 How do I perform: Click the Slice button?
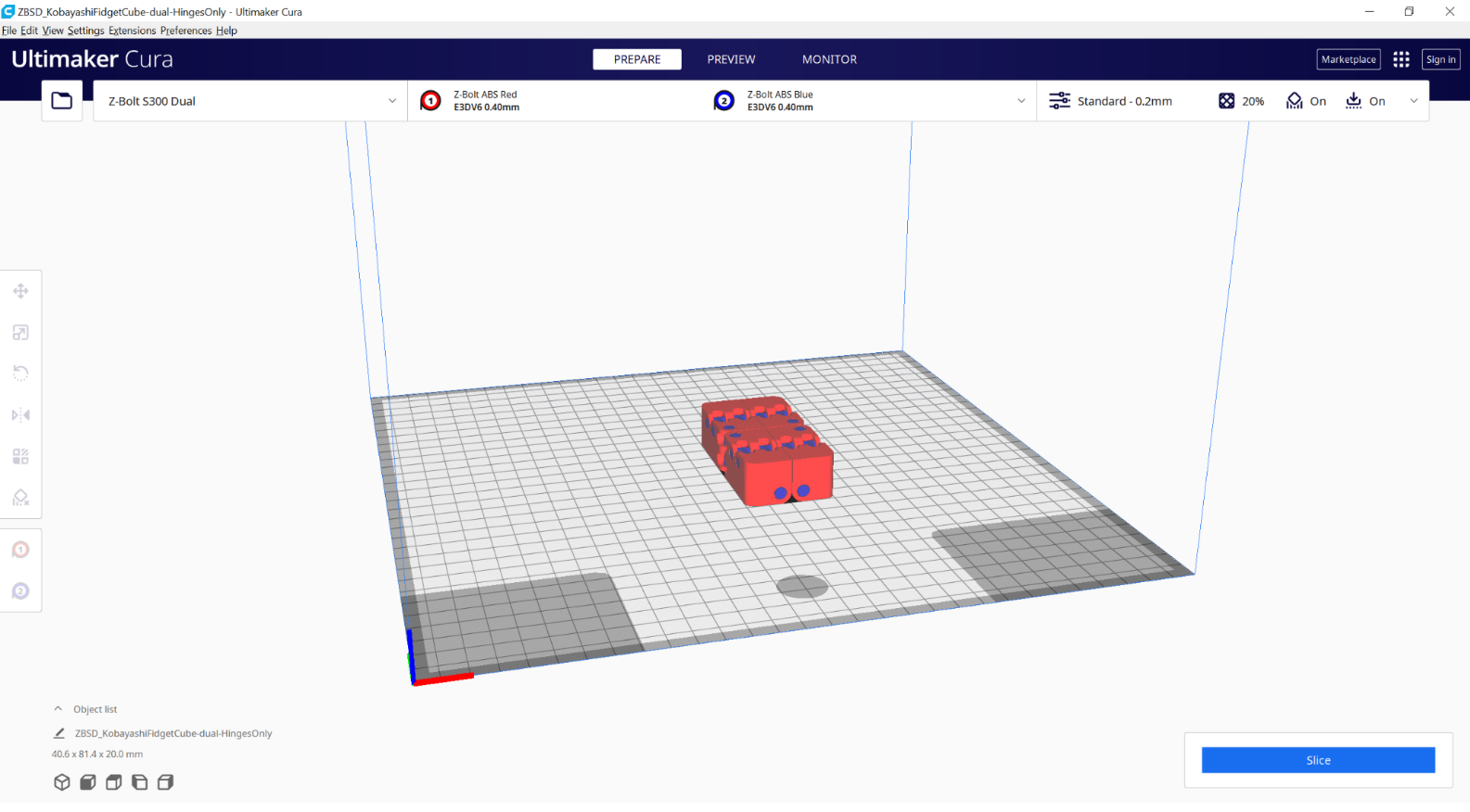coord(1318,760)
